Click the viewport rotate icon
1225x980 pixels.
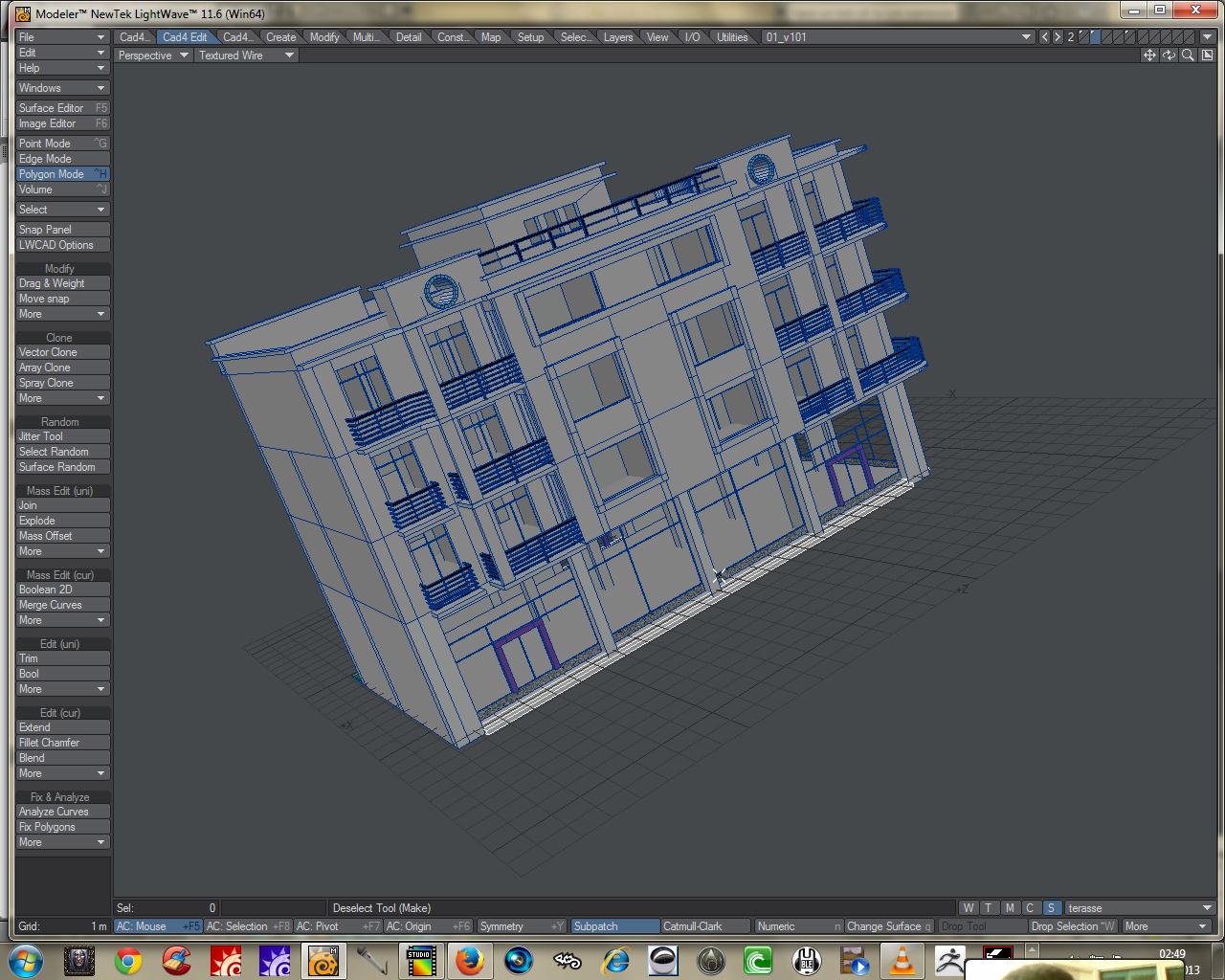tap(1169, 56)
